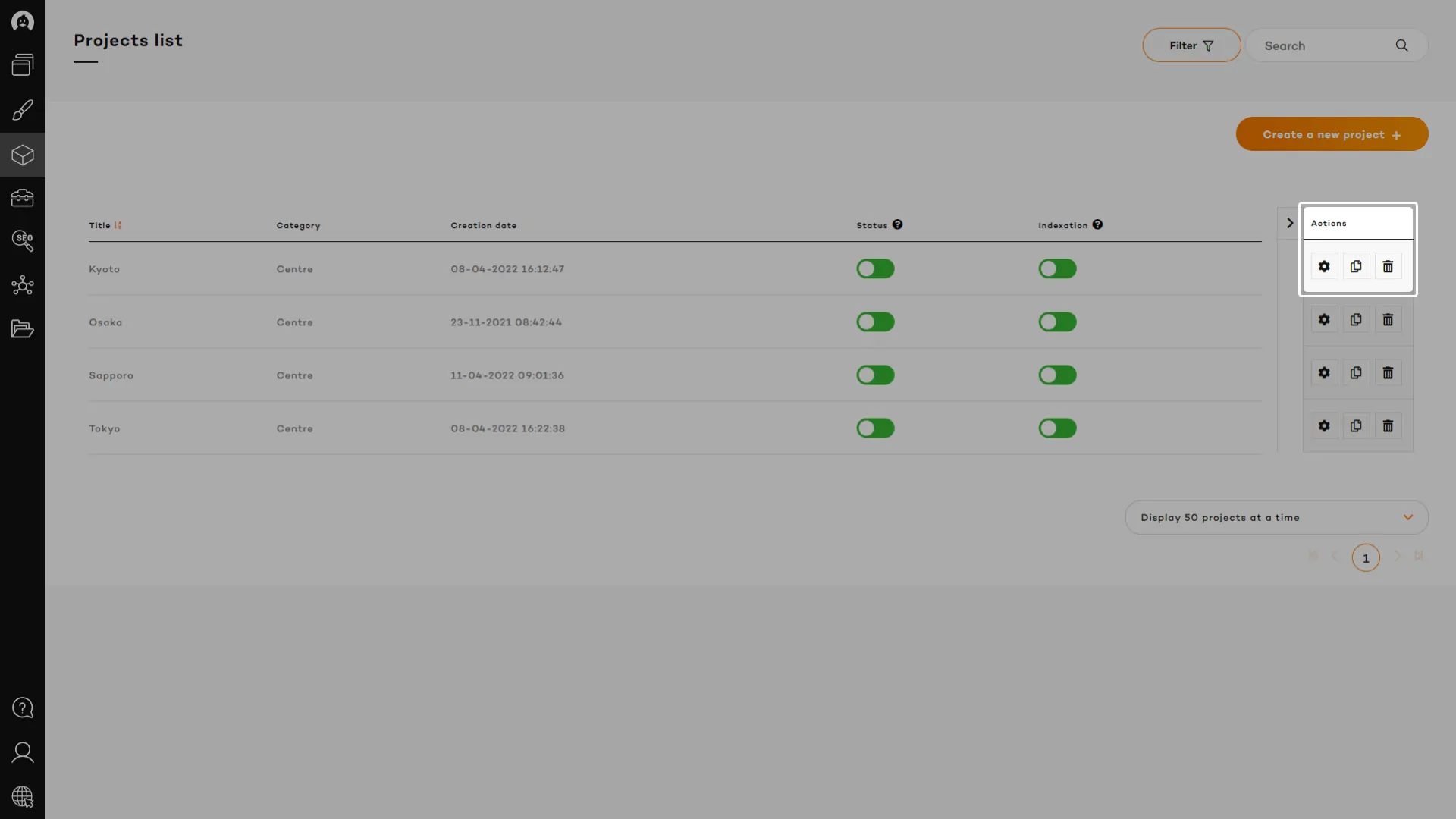Click Create a new project button
The width and height of the screenshot is (1456, 819).
[x=1332, y=134]
